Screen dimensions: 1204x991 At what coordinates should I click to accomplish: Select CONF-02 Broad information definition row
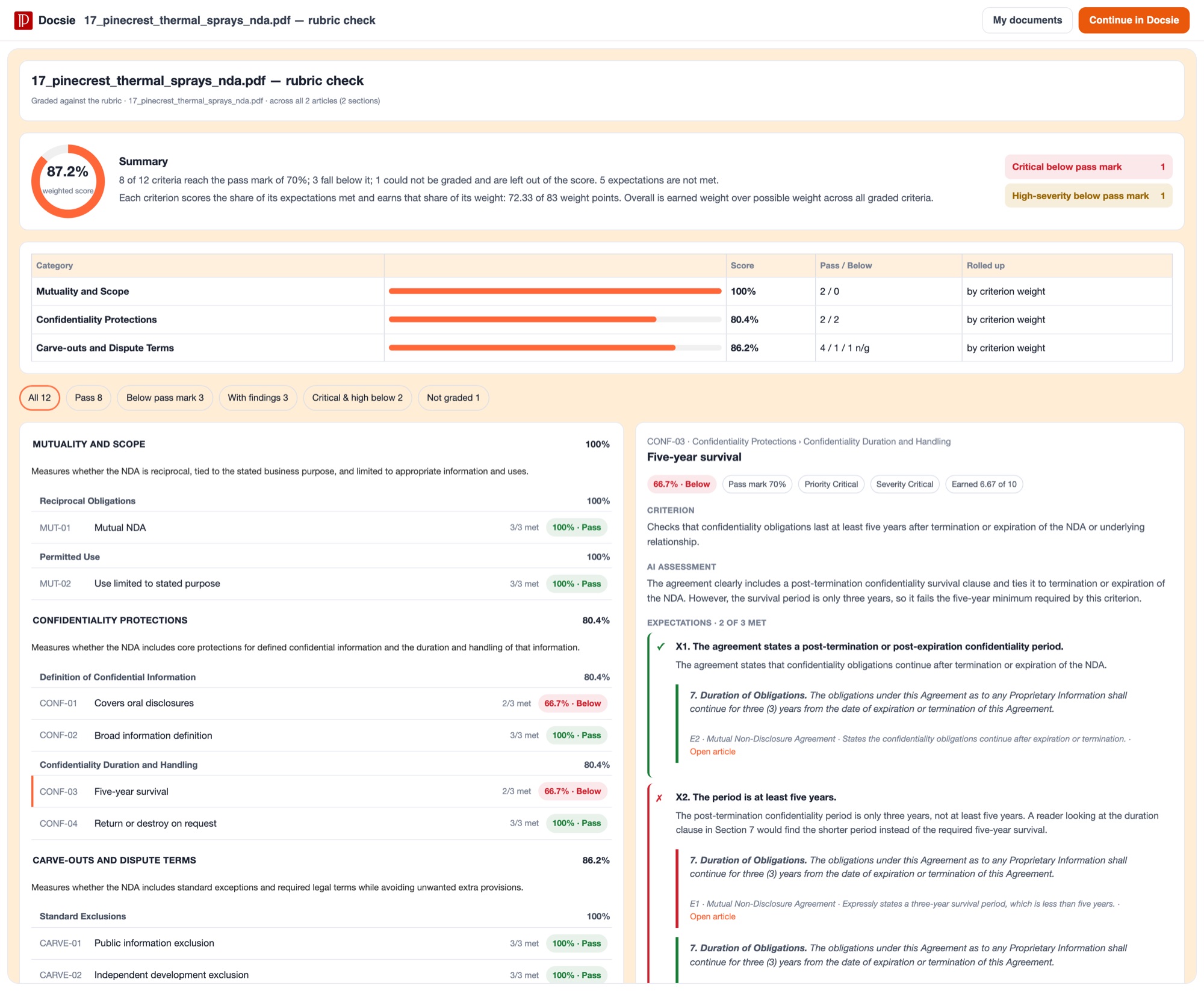(x=321, y=735)
